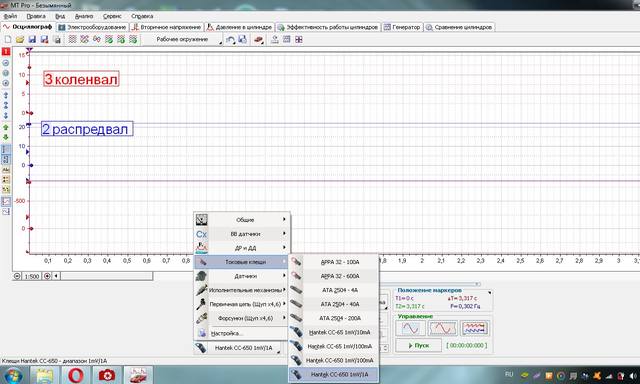Click the save-as floppy icon with red mark
The height and width of the screenshot is (384, 640).
[x=44, y=40]
